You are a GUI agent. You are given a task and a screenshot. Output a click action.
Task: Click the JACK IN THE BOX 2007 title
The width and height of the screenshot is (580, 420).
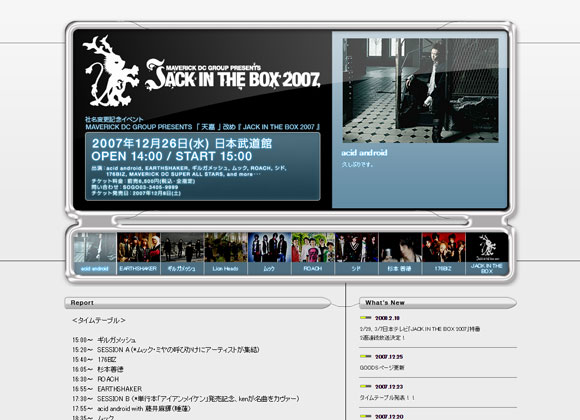pyautogui.click(x=233, y=75)
